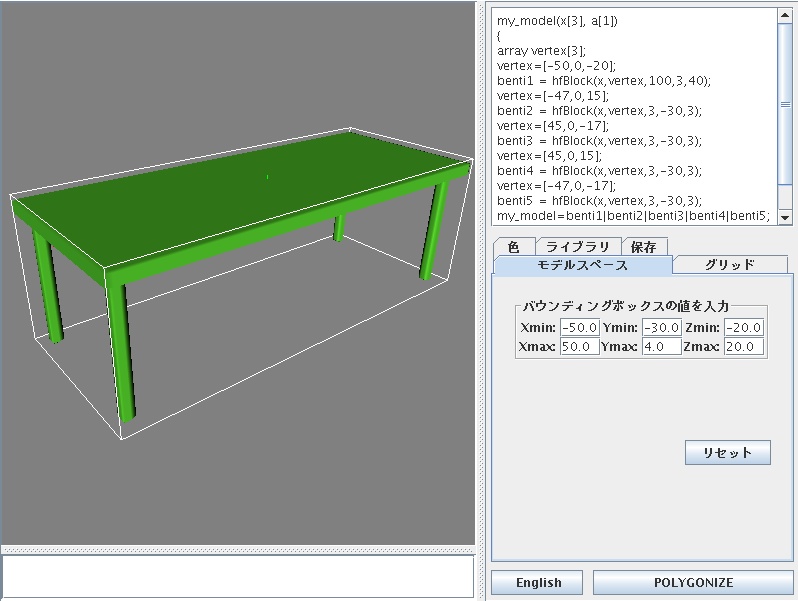The height and width of the screenshot is (601, 798).
Task: Open the 保存 save tab
Action: [644, 247]
